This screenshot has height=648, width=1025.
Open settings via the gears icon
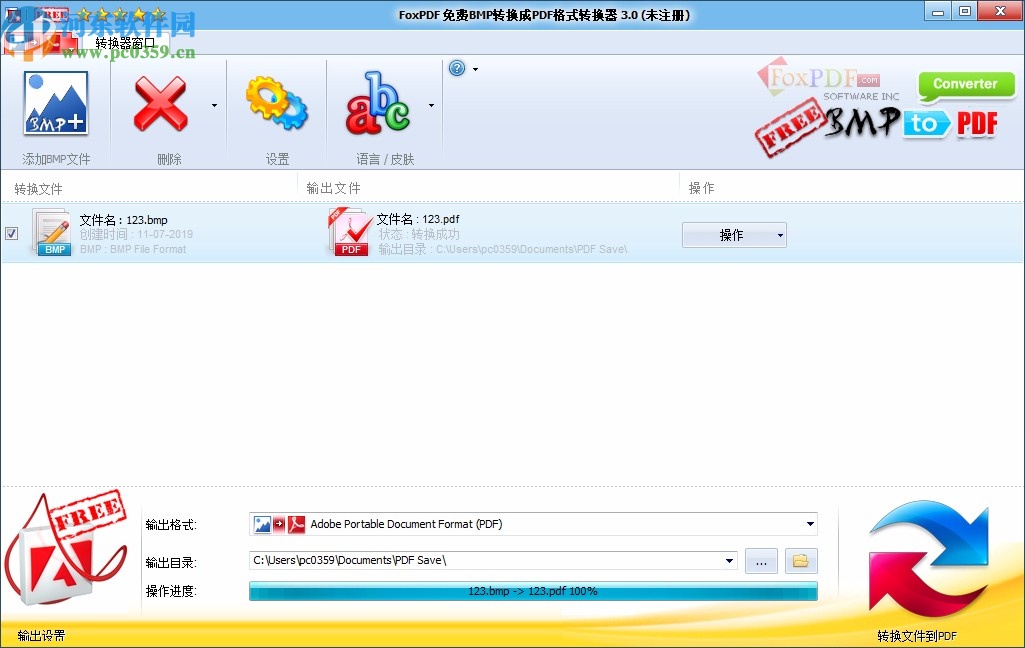(277, 103)
